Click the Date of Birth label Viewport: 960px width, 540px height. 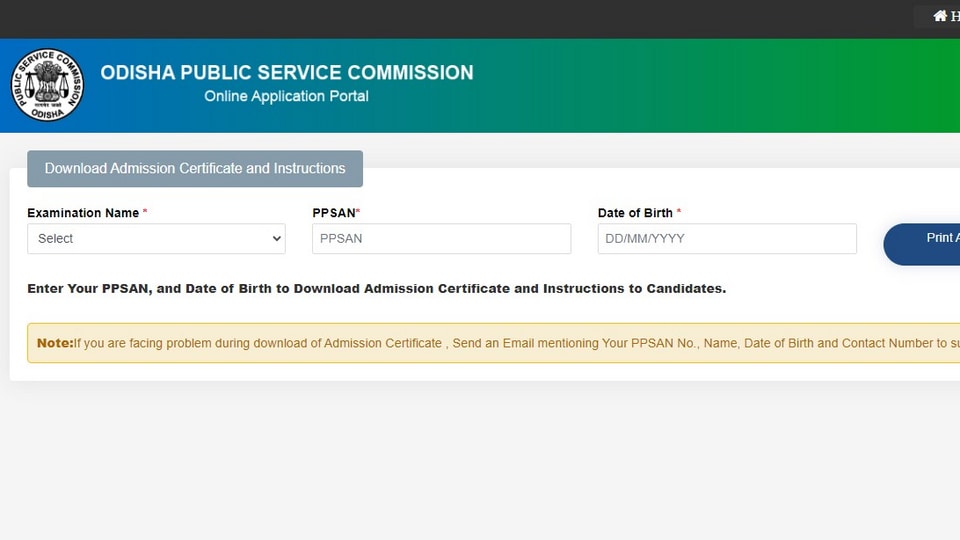pos(635,213)
